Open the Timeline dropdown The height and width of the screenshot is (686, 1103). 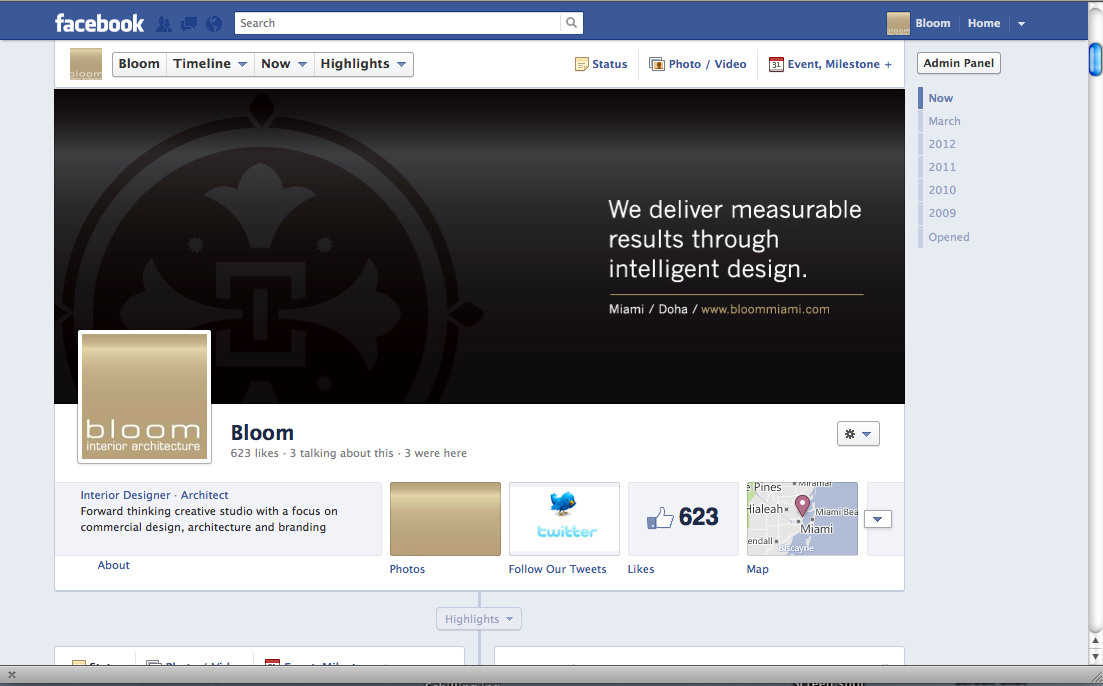point(210,64)
